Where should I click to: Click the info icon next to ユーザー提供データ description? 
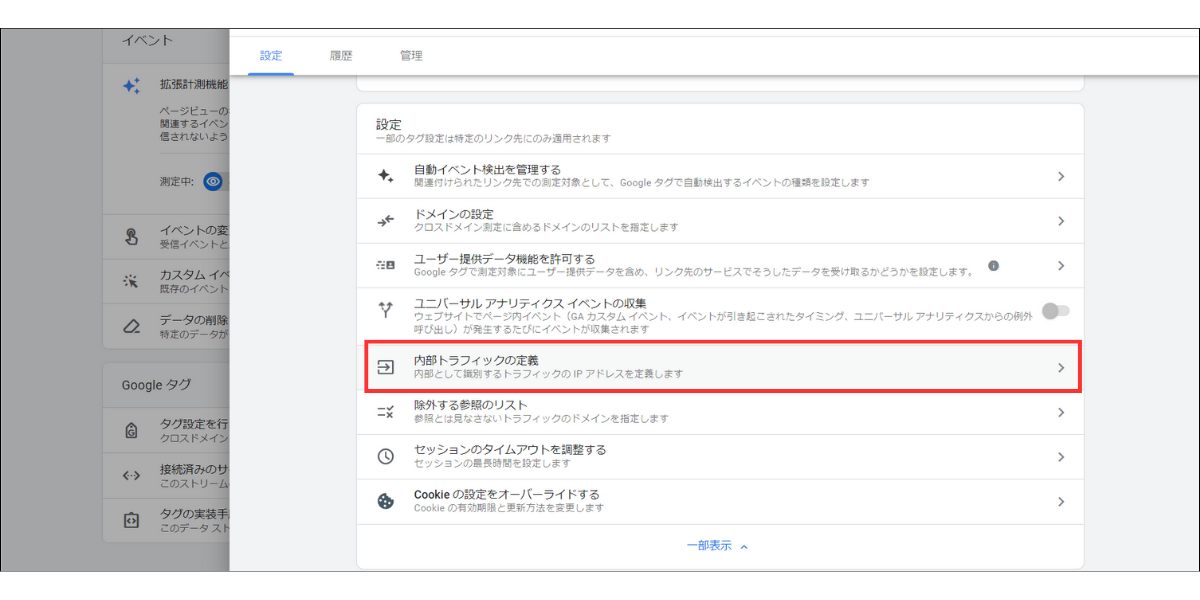[993, 266]
